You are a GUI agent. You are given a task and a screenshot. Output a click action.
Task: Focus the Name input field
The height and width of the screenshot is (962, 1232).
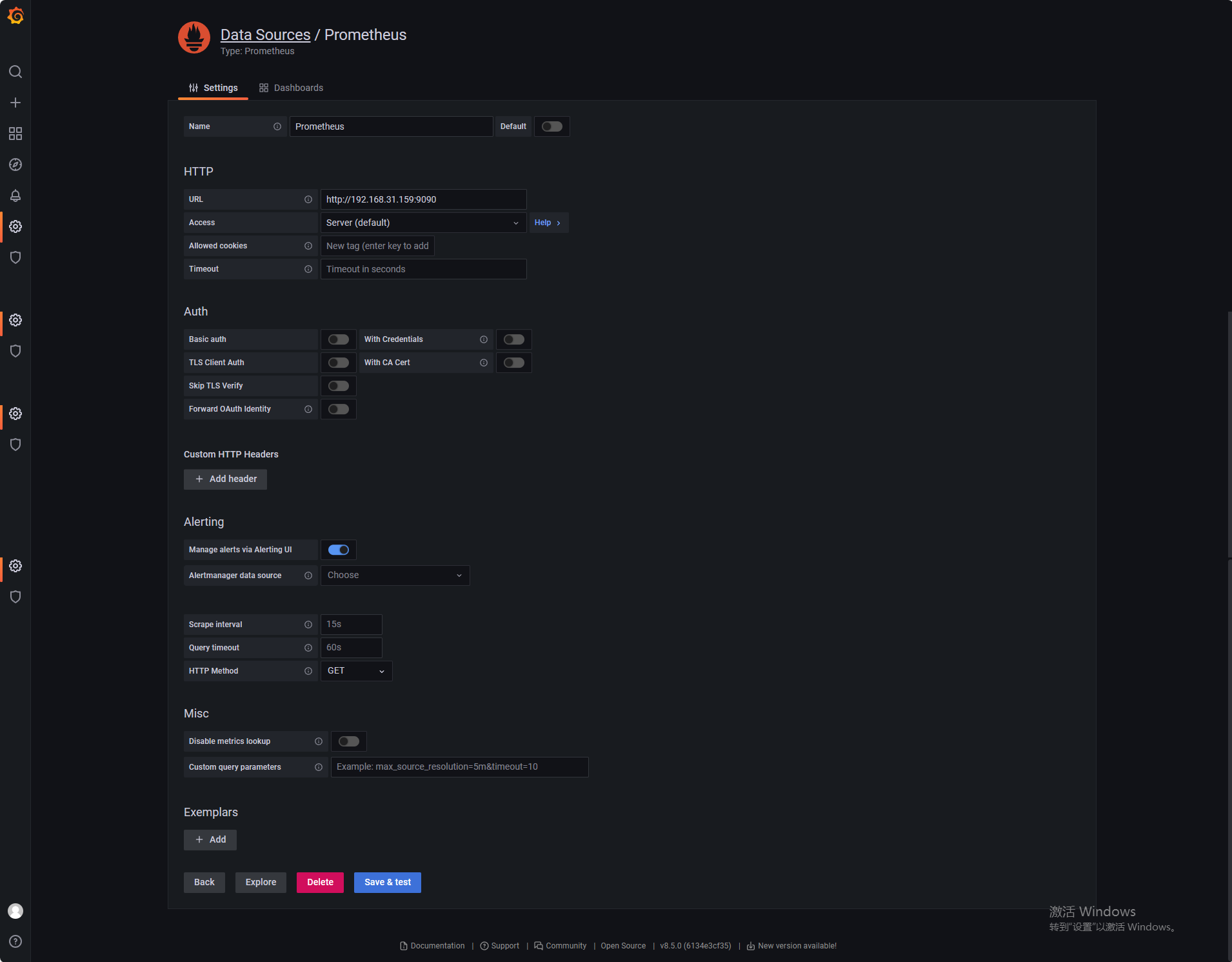coord(392,126)
